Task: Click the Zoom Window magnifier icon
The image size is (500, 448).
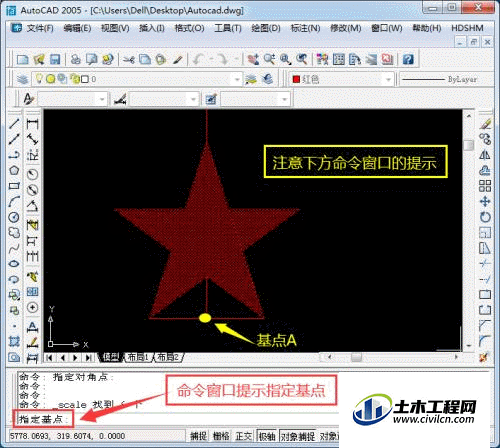Action: click(x=285, y=60)
